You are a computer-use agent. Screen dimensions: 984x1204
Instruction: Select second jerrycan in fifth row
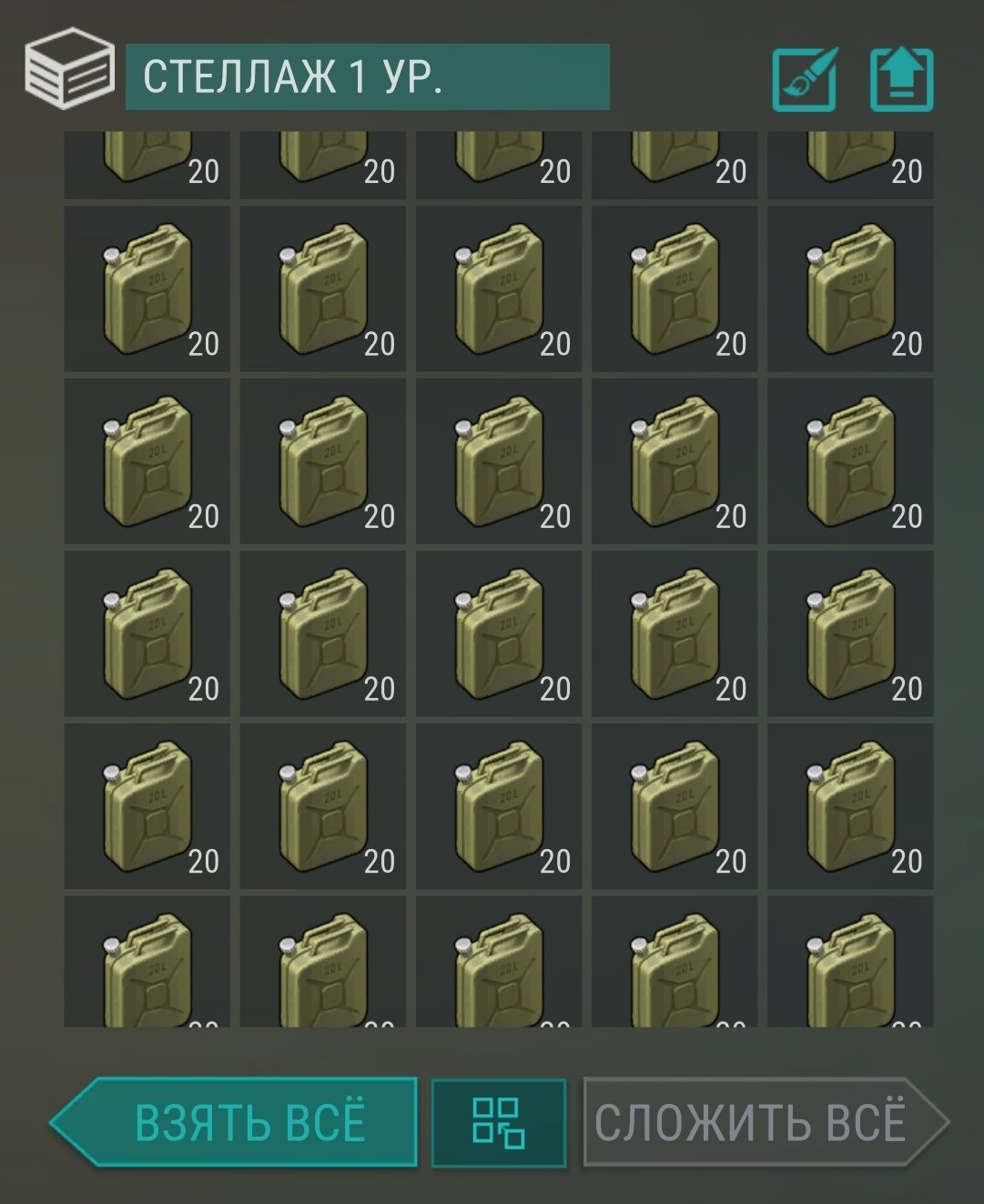pos(323,806)
